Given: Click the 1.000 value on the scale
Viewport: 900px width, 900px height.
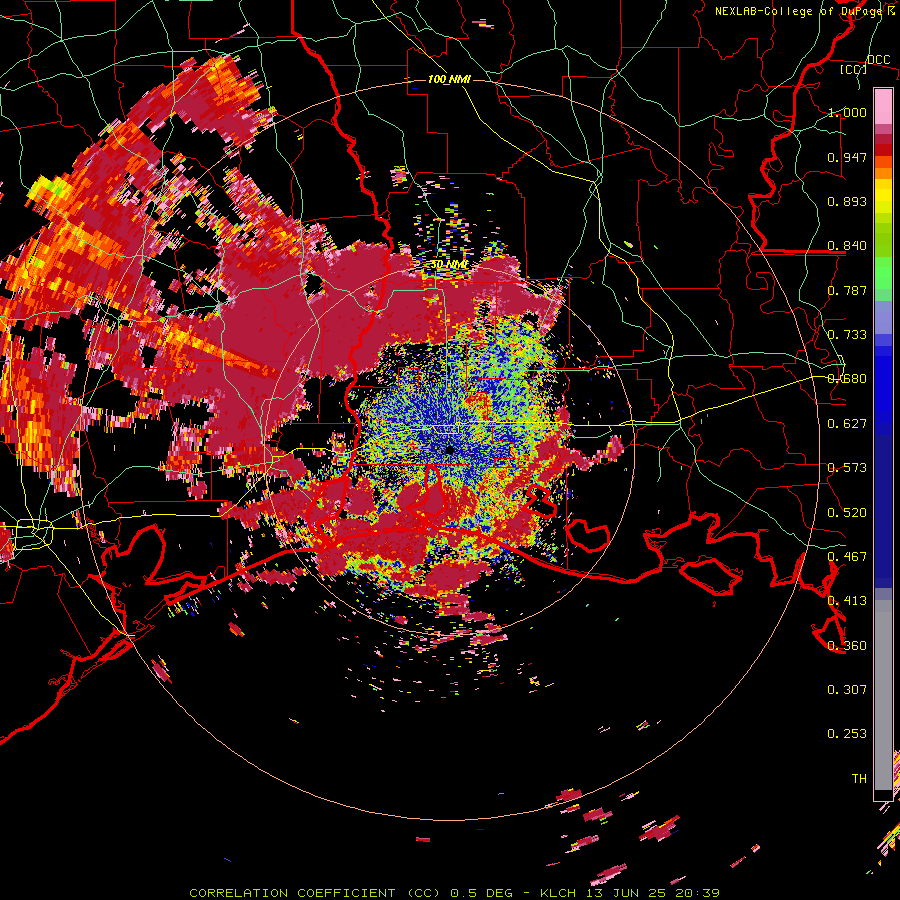Looking at the screenshot, I should 847,112.
